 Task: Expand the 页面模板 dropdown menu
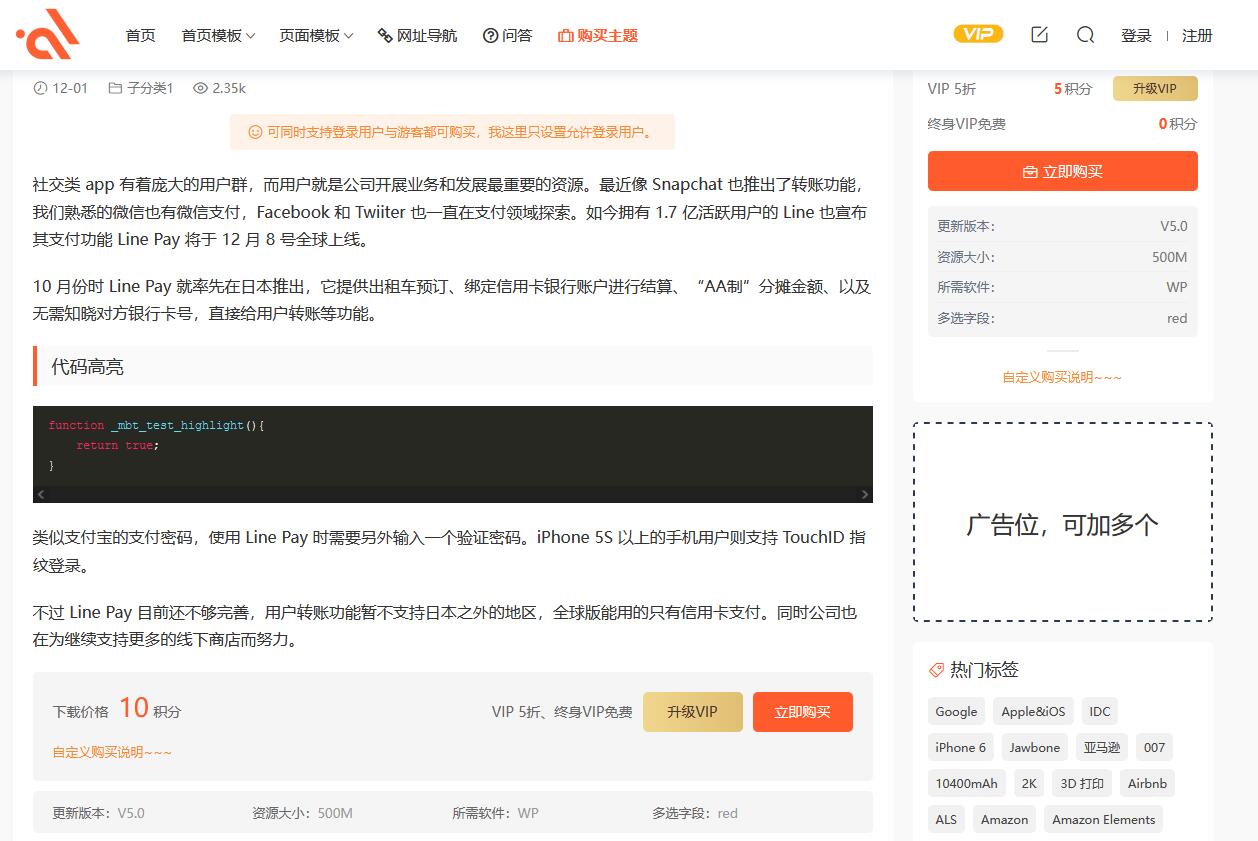point(316,35)
